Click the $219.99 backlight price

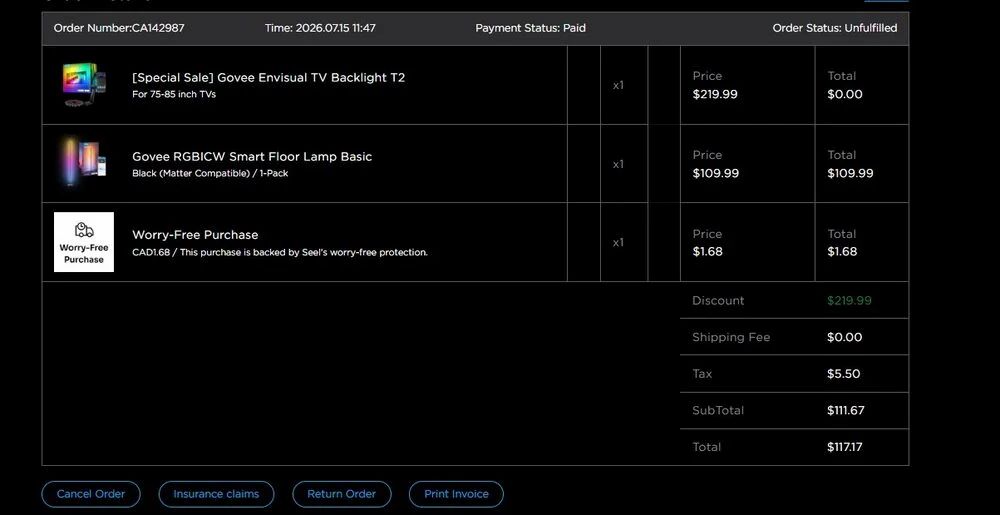[715, 94]
